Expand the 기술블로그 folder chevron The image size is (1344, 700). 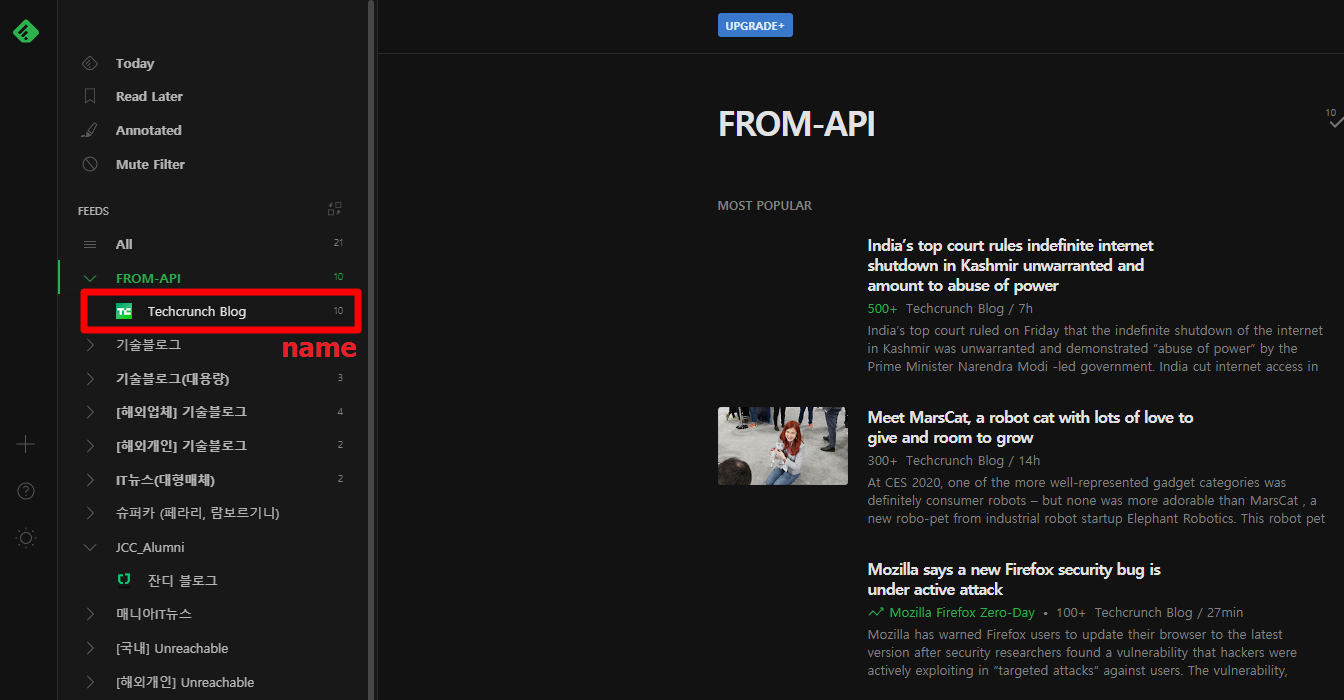90,345
